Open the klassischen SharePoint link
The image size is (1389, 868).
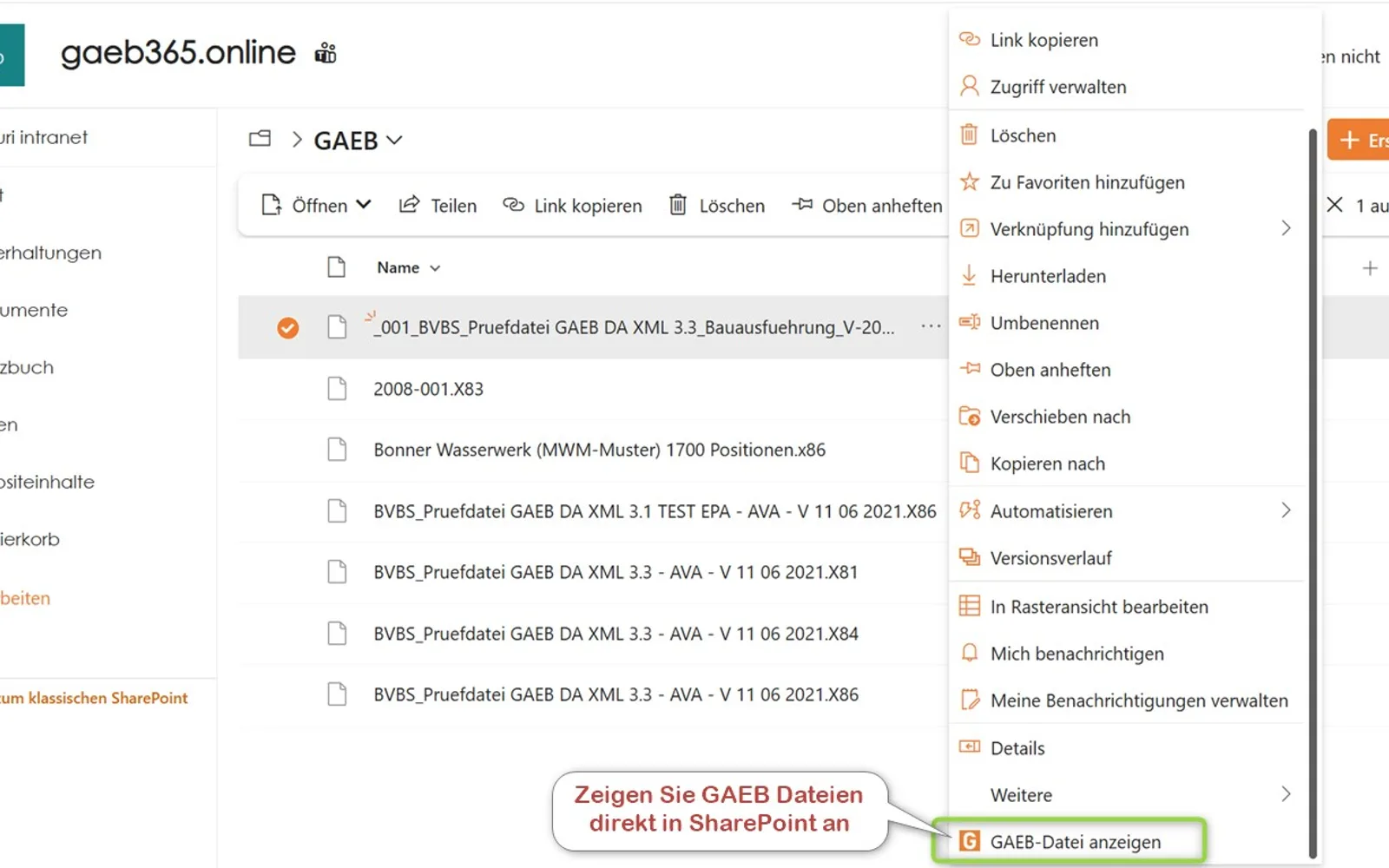[x=93, y=698]
